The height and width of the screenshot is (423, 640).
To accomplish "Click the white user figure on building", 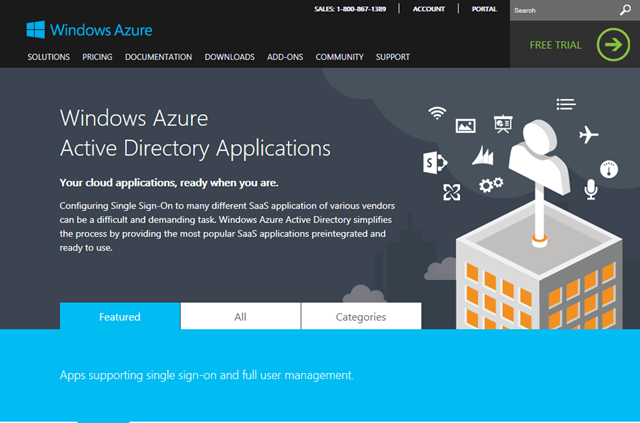I will coord(539,157).
